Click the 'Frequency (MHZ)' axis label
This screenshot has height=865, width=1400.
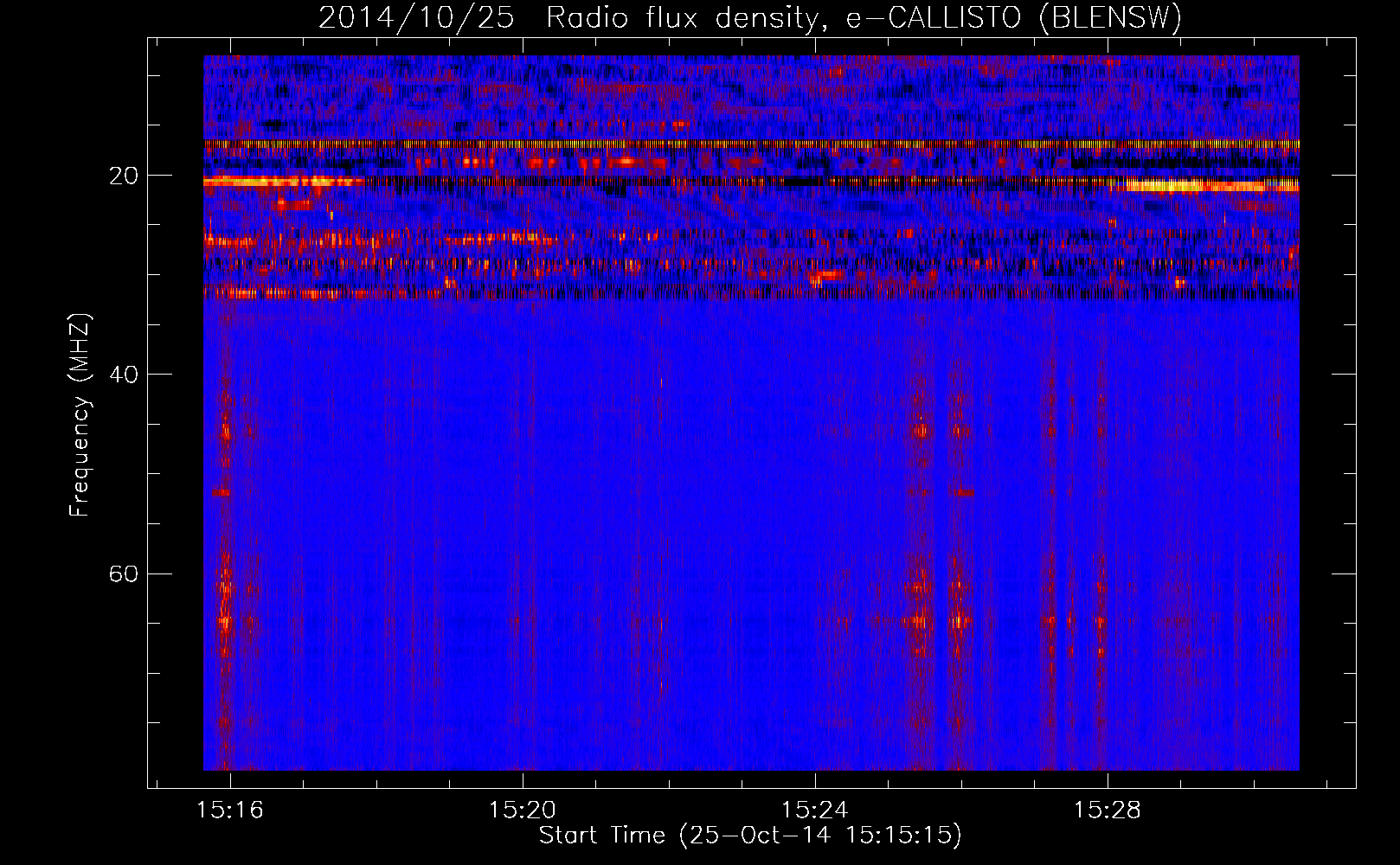(x=80, y=415)
